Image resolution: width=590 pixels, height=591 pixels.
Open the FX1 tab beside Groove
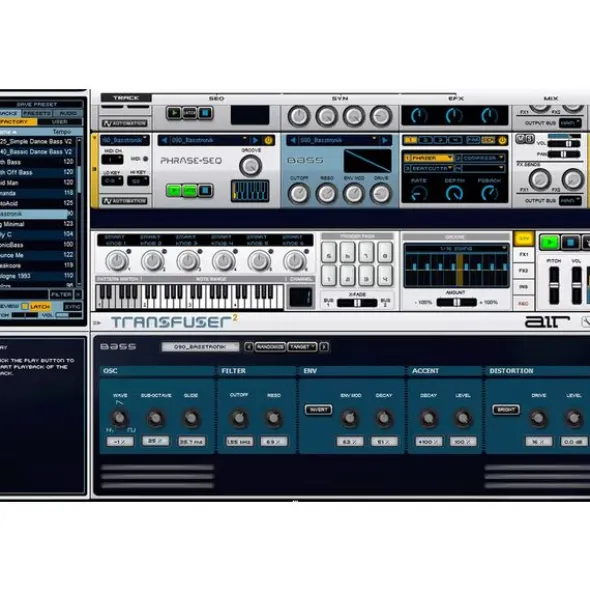[x=523, y=255]
